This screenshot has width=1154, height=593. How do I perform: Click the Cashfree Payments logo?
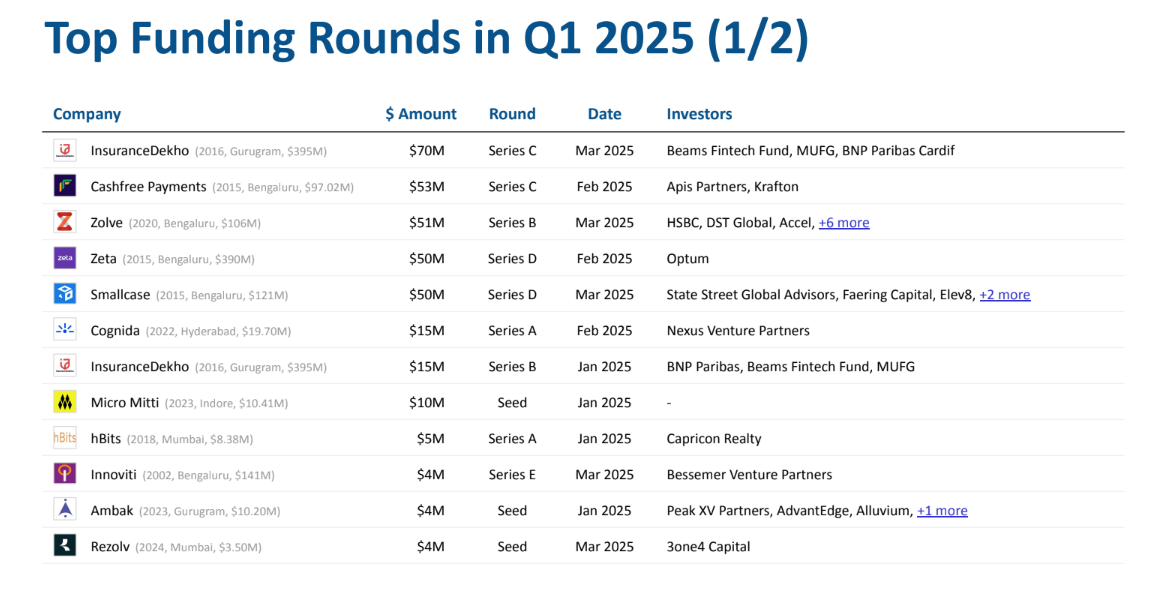(x=65, y=186)
